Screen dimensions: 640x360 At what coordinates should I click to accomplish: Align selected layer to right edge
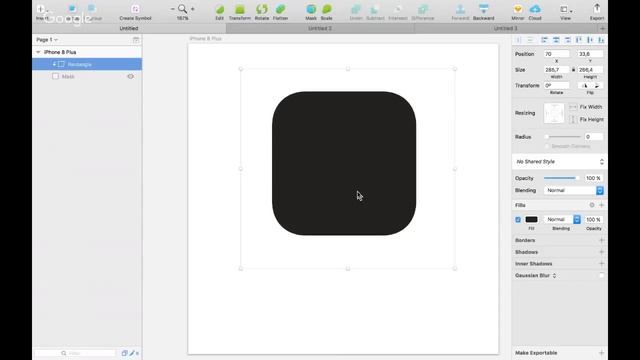pos(567,40)
